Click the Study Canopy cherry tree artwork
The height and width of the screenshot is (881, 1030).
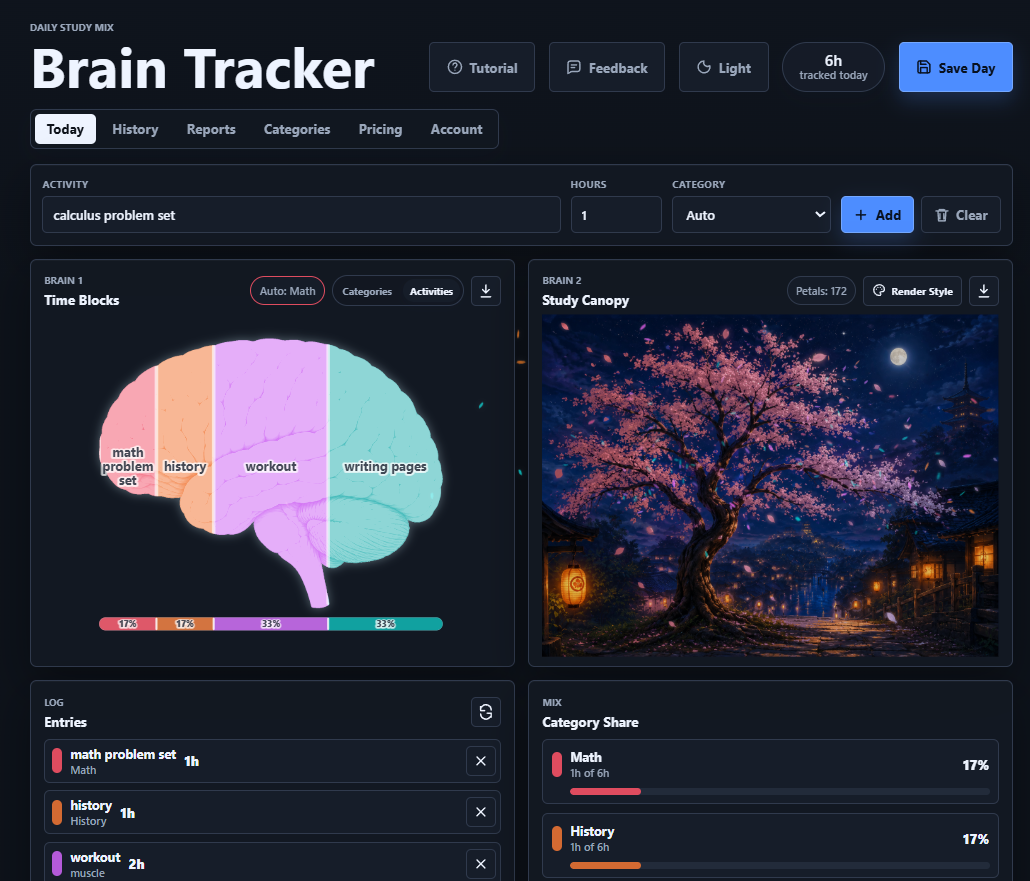[770, 486]
